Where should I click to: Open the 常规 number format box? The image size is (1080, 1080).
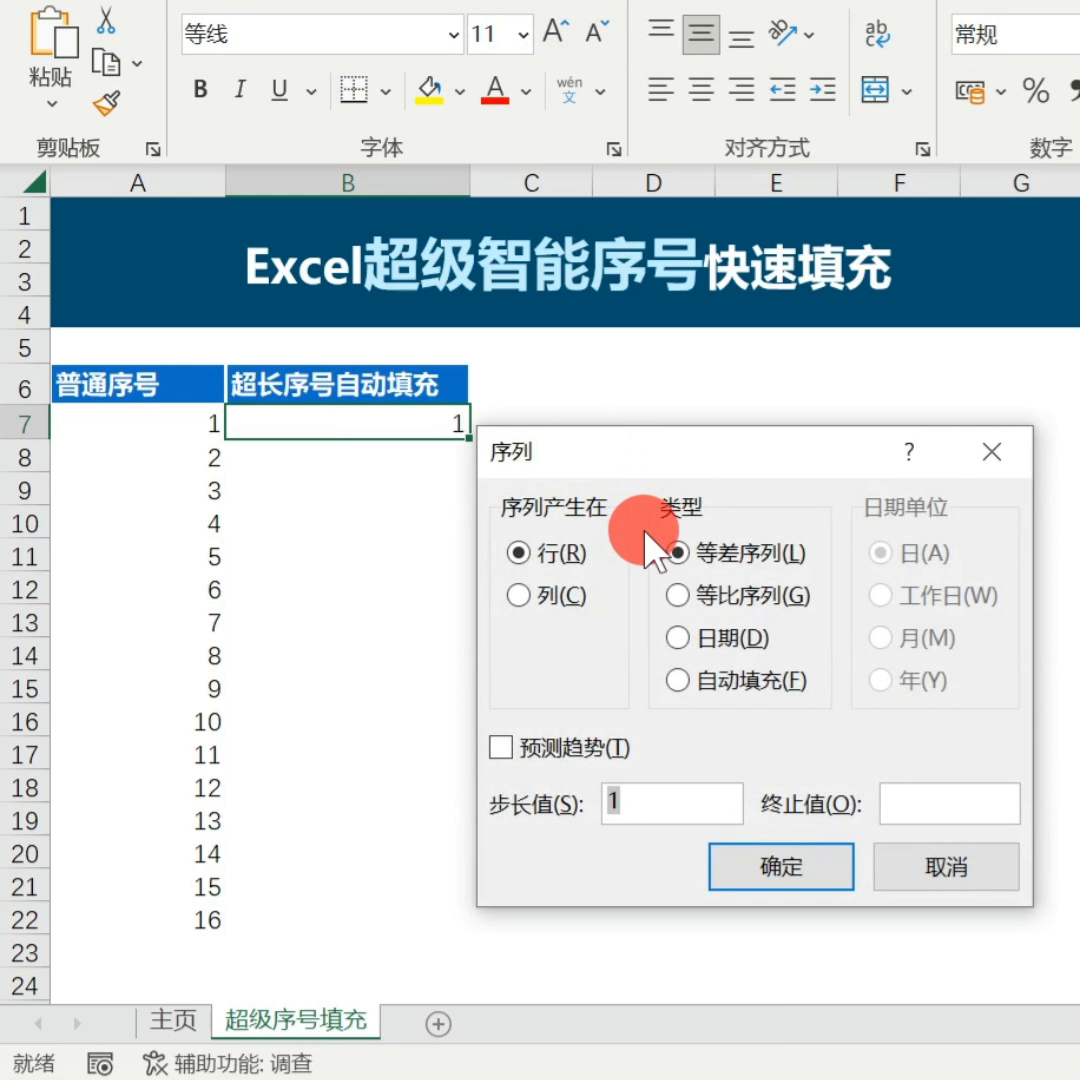point(1015,34)
